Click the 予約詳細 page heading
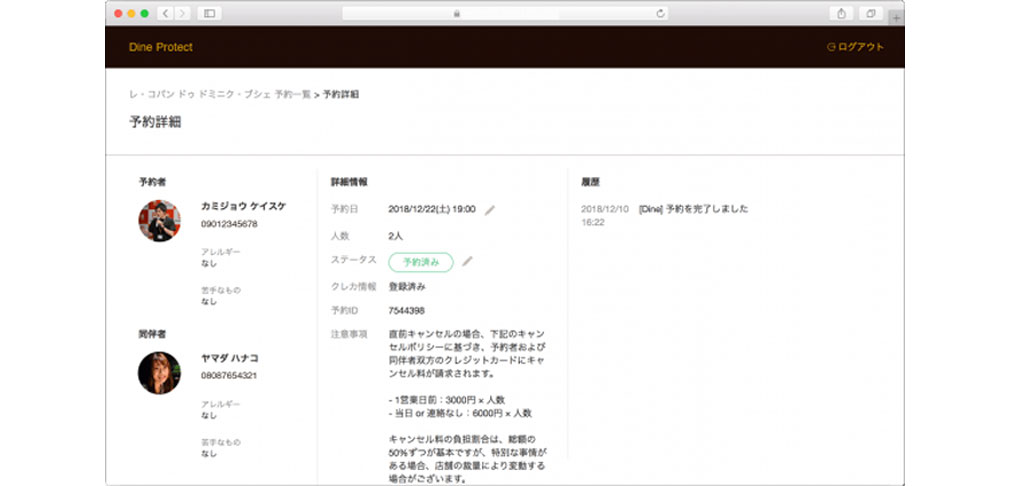 point(155,122)
